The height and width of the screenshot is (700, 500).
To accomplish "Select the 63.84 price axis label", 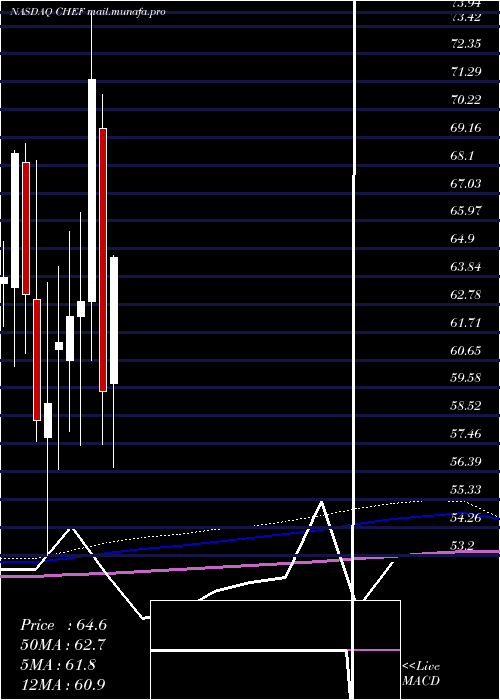I will (466, 267).
